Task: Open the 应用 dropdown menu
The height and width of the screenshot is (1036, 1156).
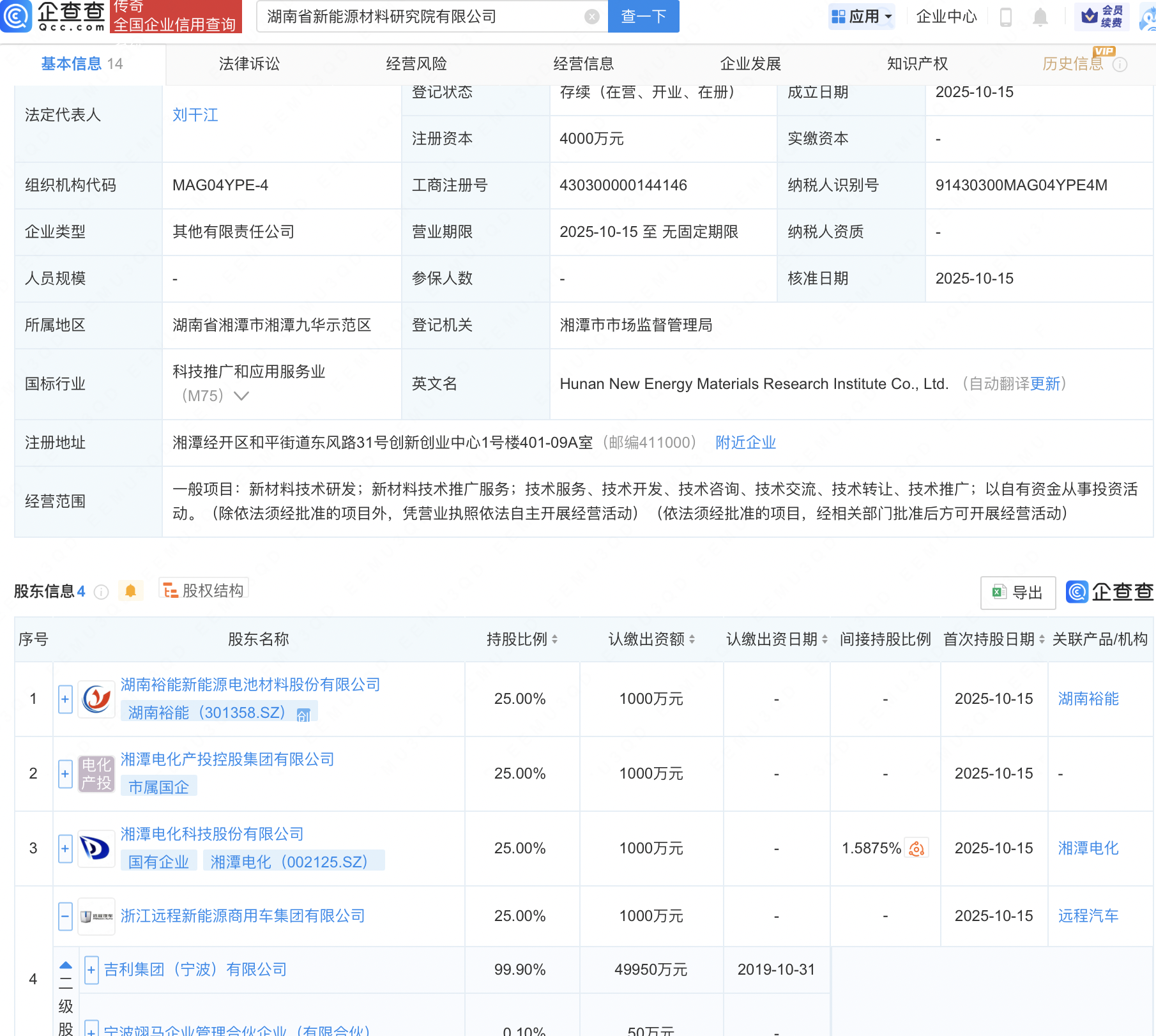Action: pos(862,17)
